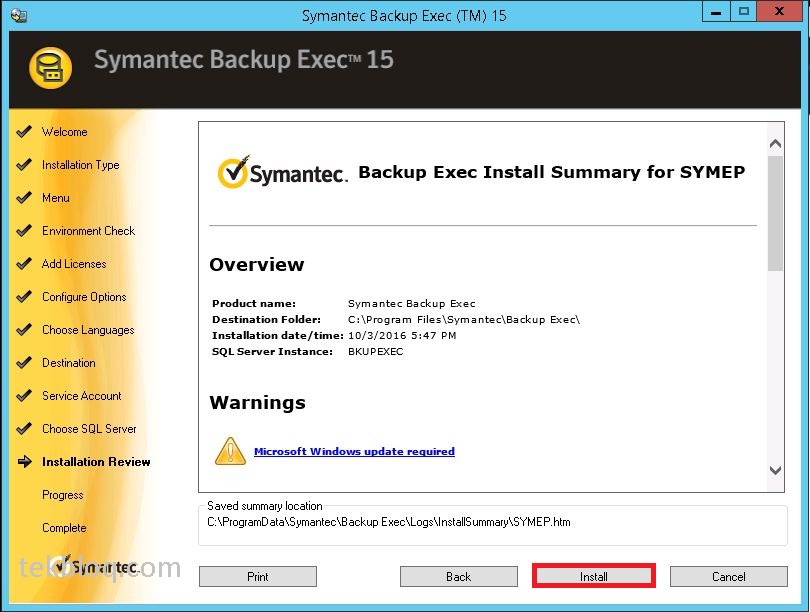
Task: Cancel the Backup Exec installation
Action: tap(728, 576)
